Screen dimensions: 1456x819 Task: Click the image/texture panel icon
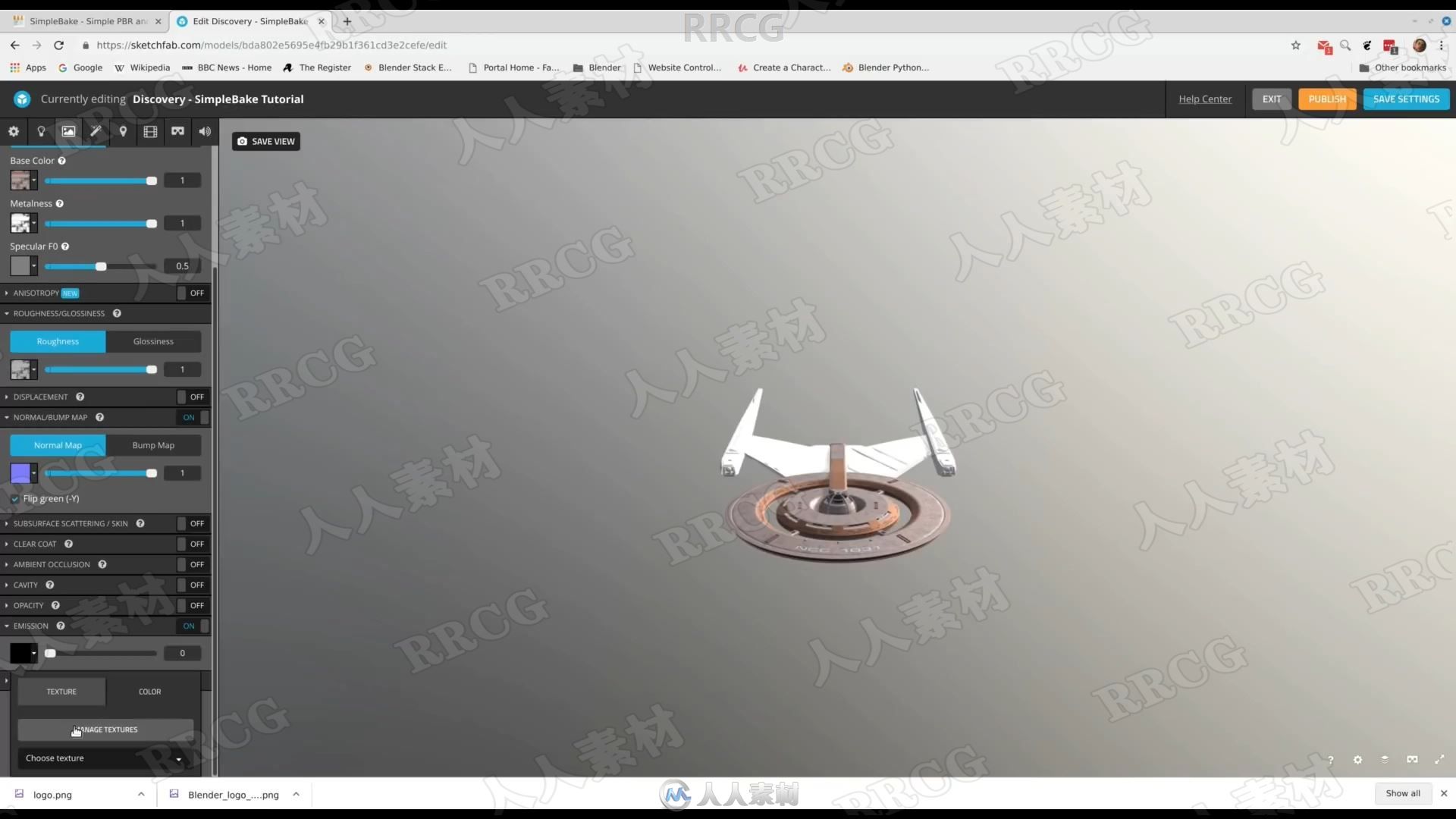(68, 131)
